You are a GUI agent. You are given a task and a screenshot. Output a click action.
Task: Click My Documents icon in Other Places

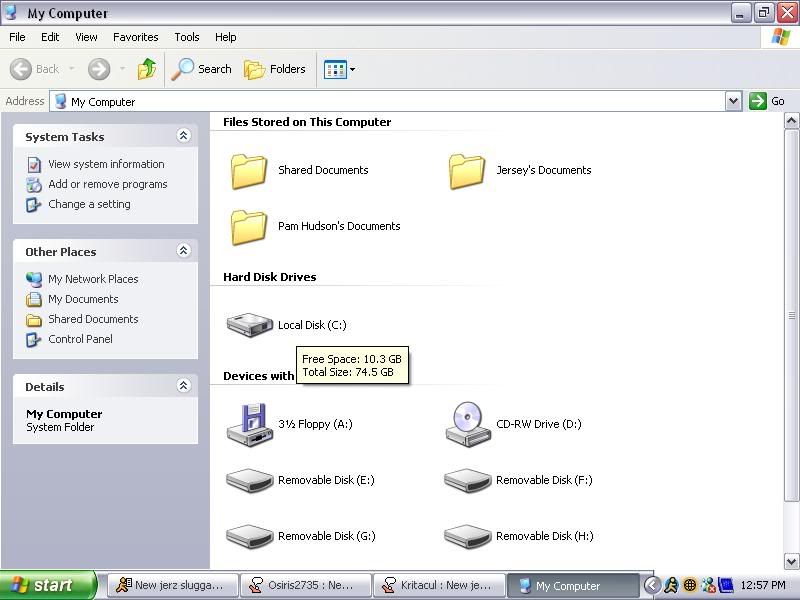34,299
